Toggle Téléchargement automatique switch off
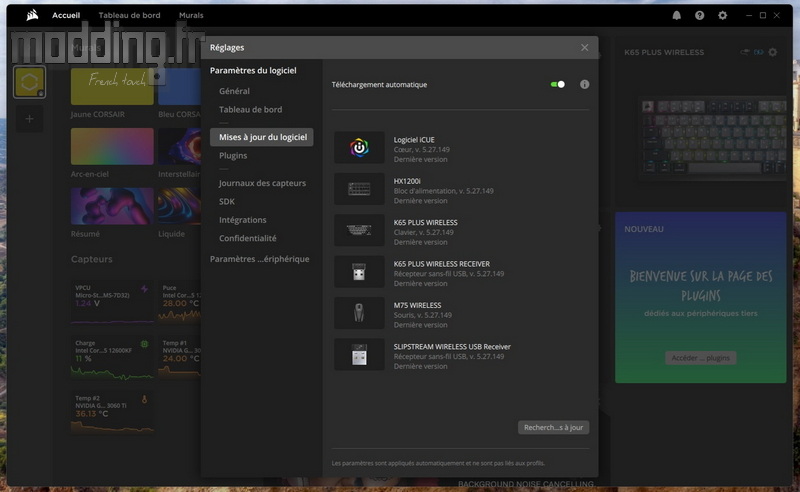This screenshot has width=800, height=492. 558,84
